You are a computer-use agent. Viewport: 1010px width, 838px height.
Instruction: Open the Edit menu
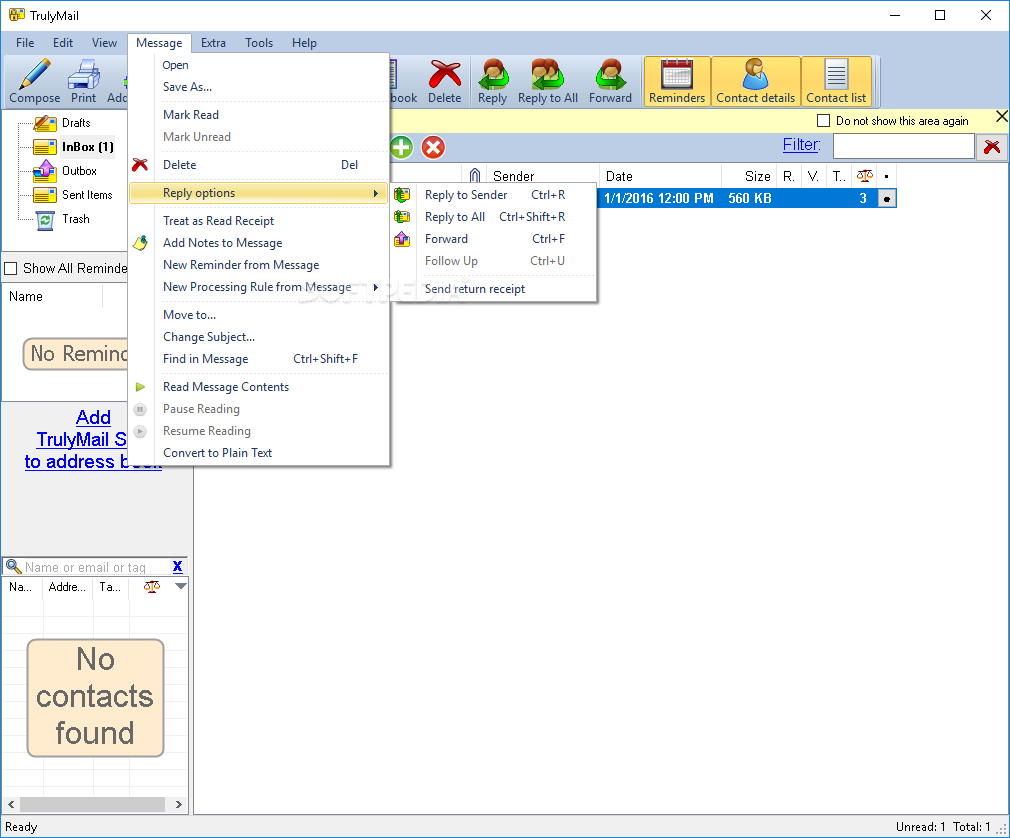(62, 43)
